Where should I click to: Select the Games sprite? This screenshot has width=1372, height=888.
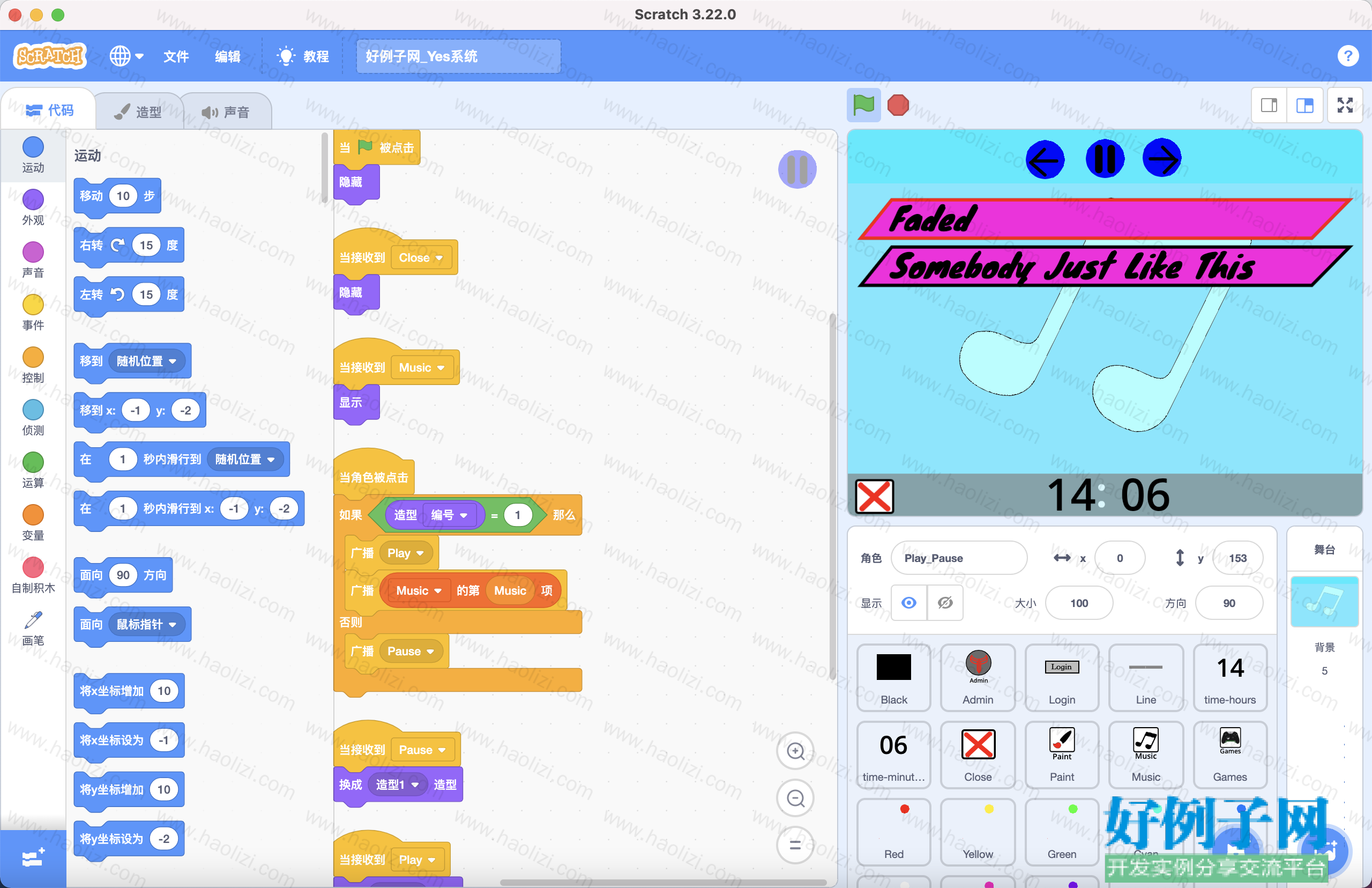point(1229,754)
